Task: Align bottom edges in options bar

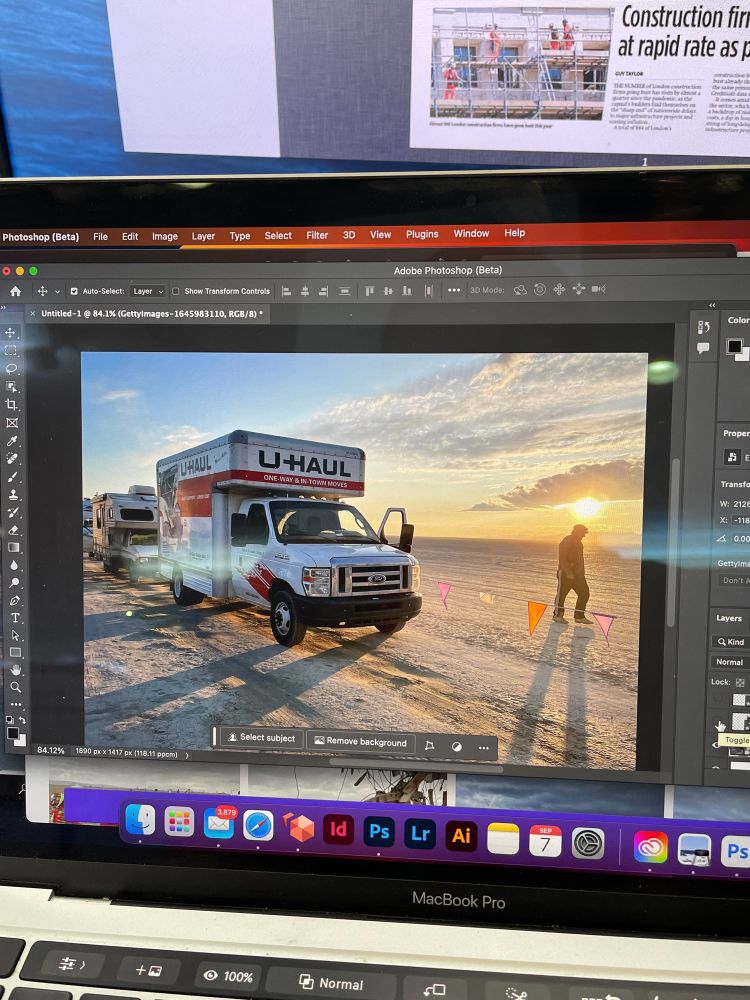Action: [x=407, y=291]
